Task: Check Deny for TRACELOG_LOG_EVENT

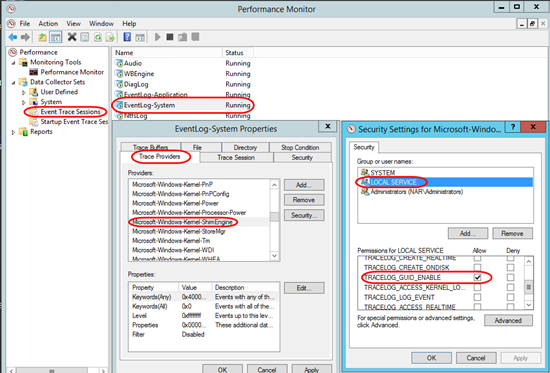Action: tap(510, 297)
